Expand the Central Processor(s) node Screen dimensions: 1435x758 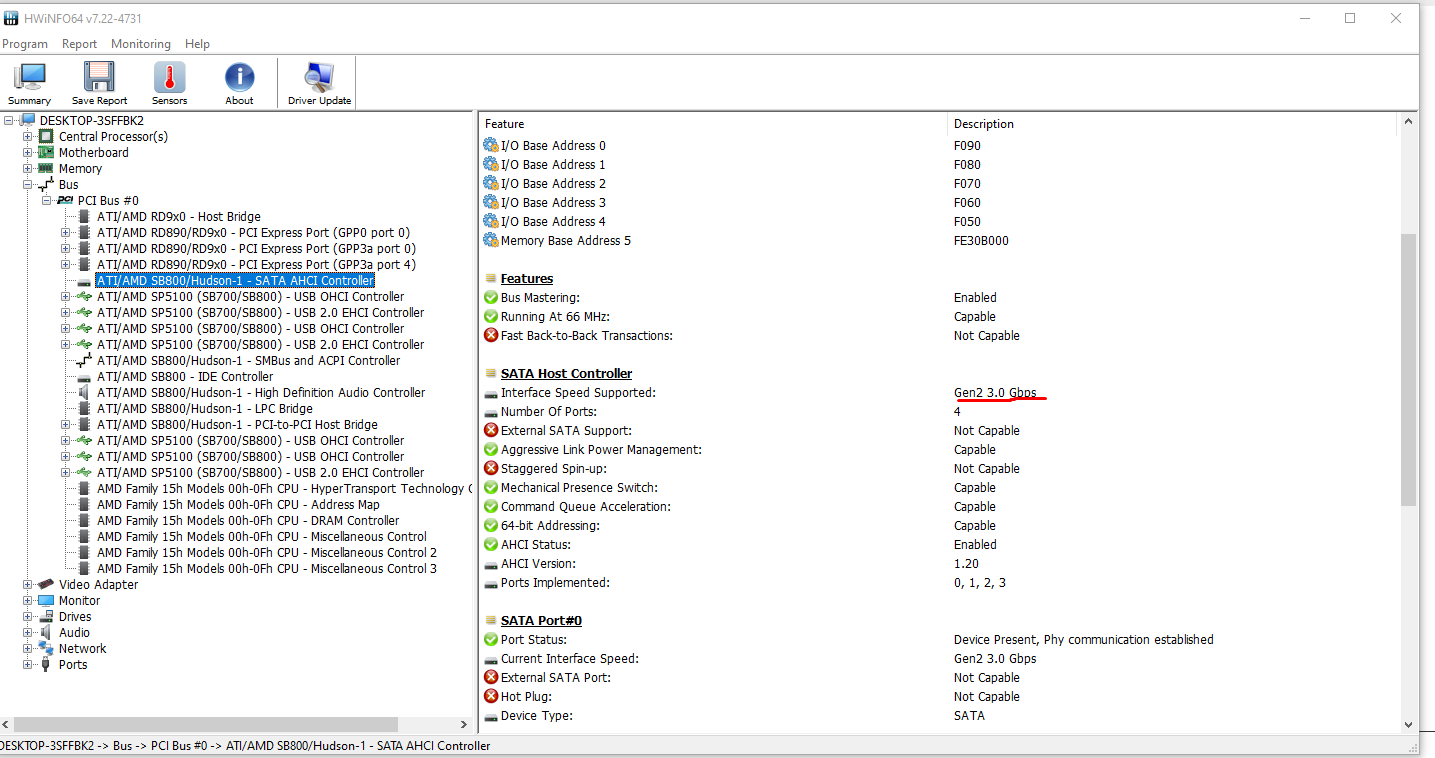pos(28,136)
